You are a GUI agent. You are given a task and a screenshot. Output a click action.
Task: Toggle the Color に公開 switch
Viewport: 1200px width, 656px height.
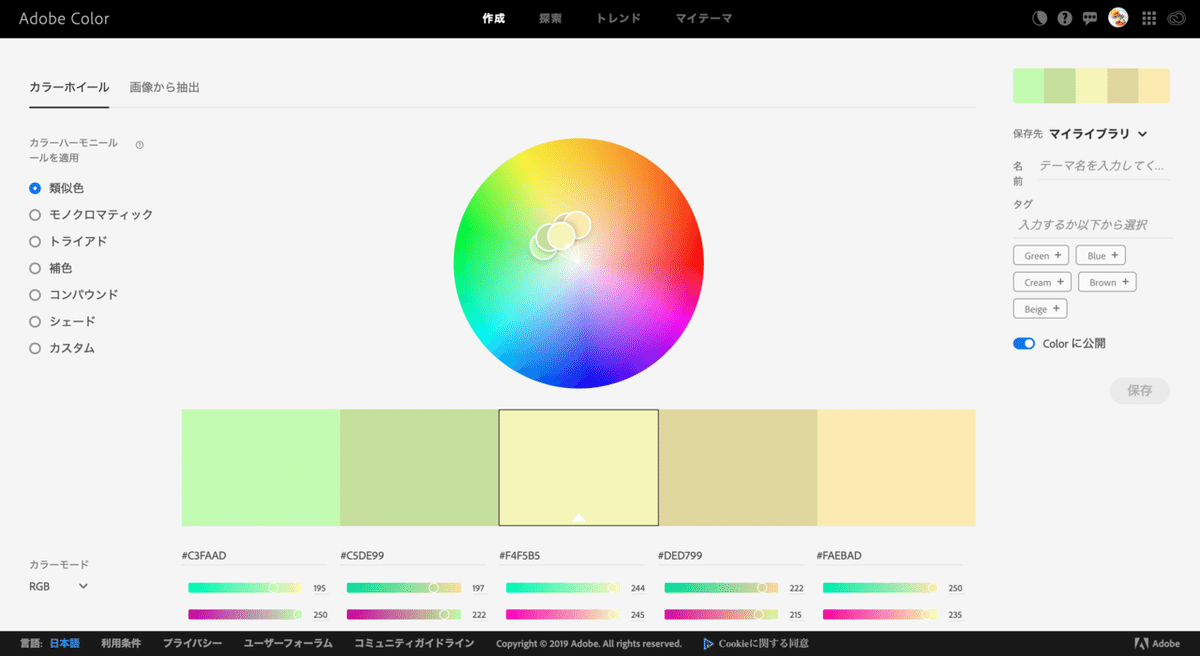[x=1024, y=343]
